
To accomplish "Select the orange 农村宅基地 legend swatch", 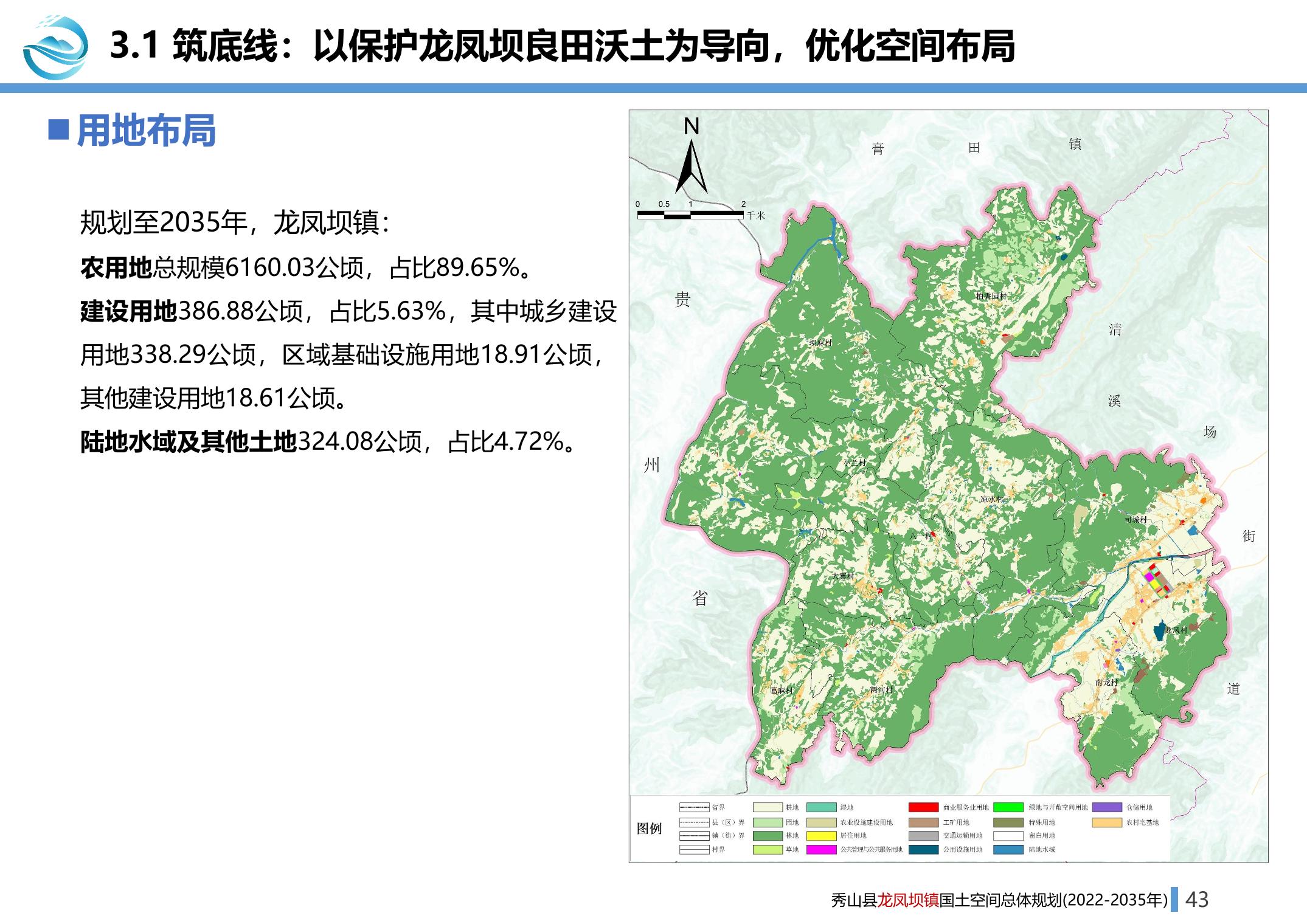I will (x=1107, y=822).
